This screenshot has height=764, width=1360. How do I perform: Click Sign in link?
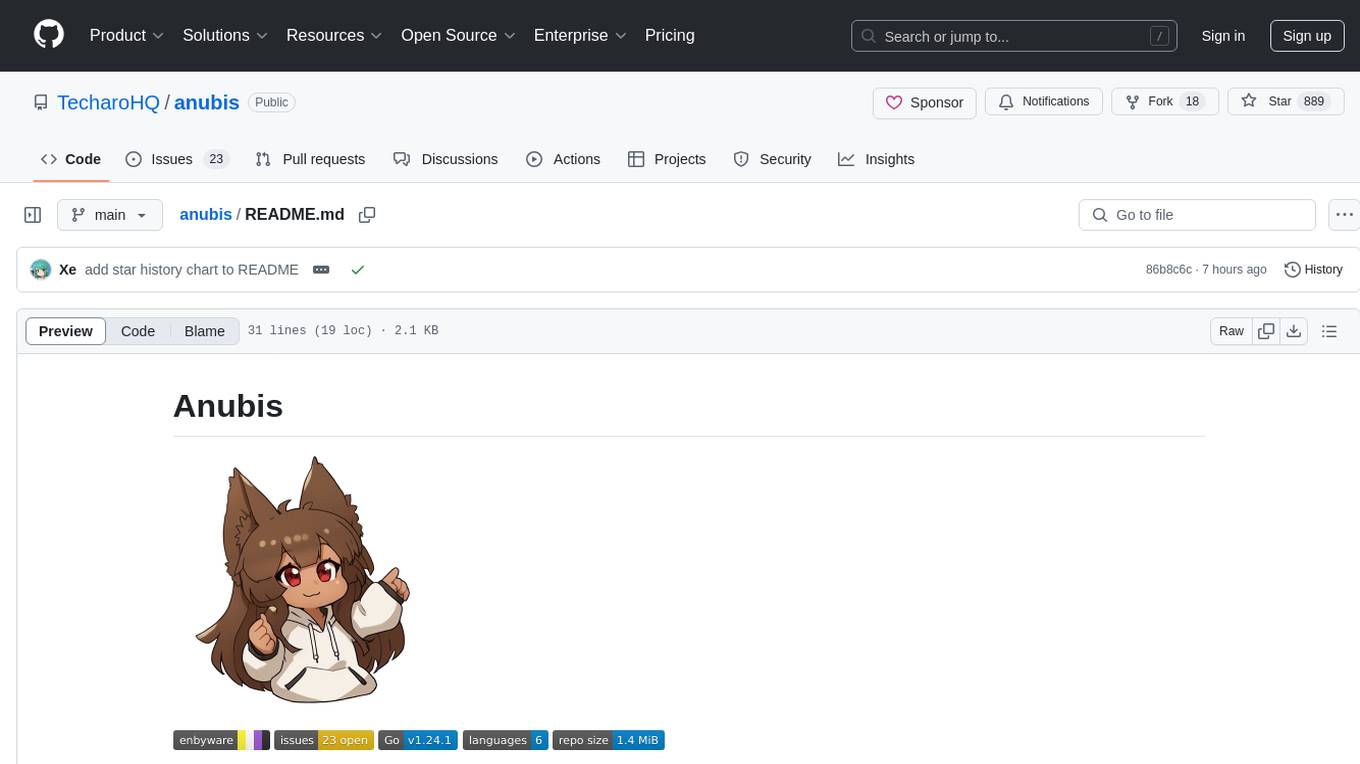point(1223,36)
